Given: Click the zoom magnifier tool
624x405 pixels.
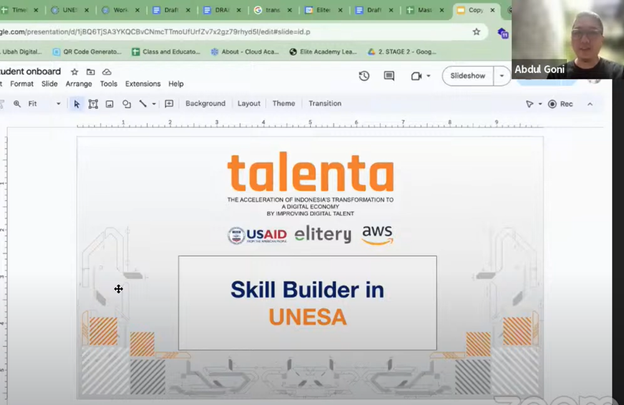Looking at the screenshot, I should pyautogui.click(x=17, y=104).
